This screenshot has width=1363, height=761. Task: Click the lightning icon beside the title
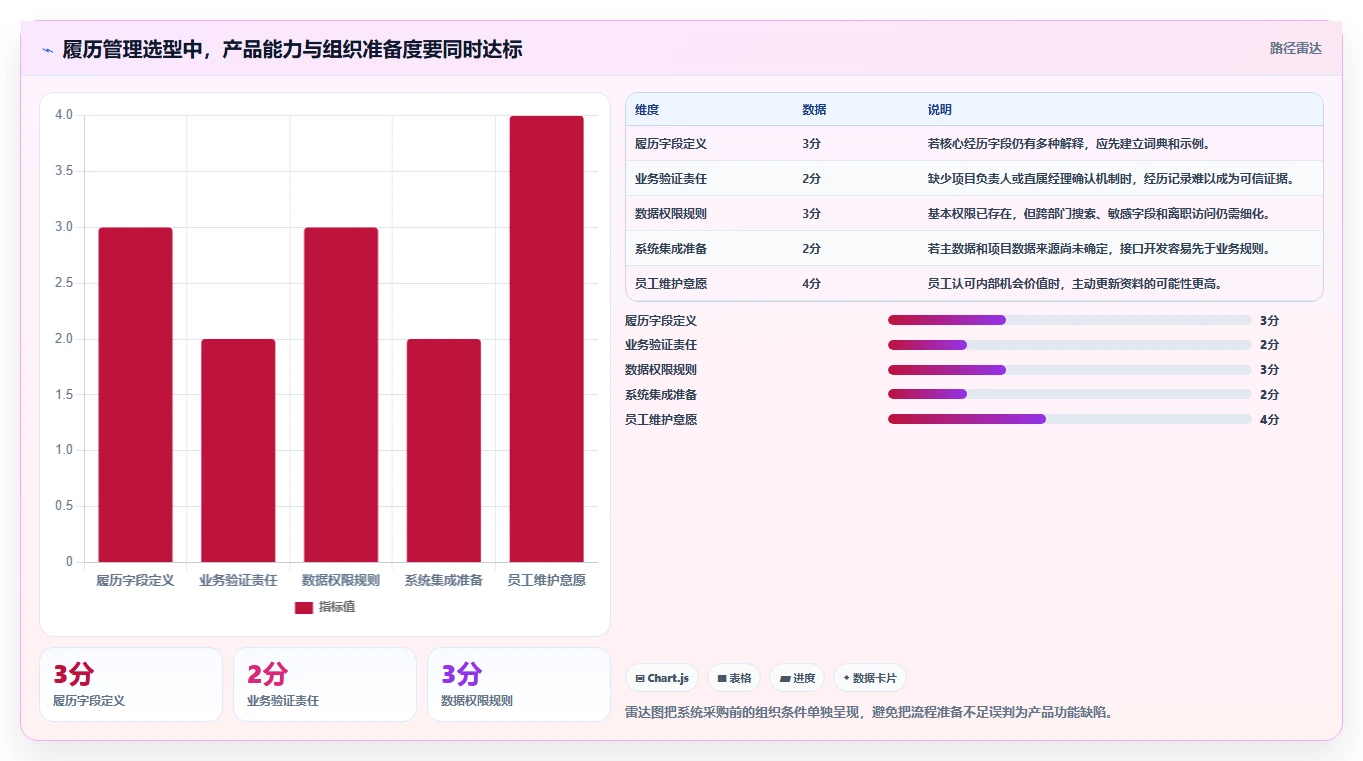[x=47, y=49]
